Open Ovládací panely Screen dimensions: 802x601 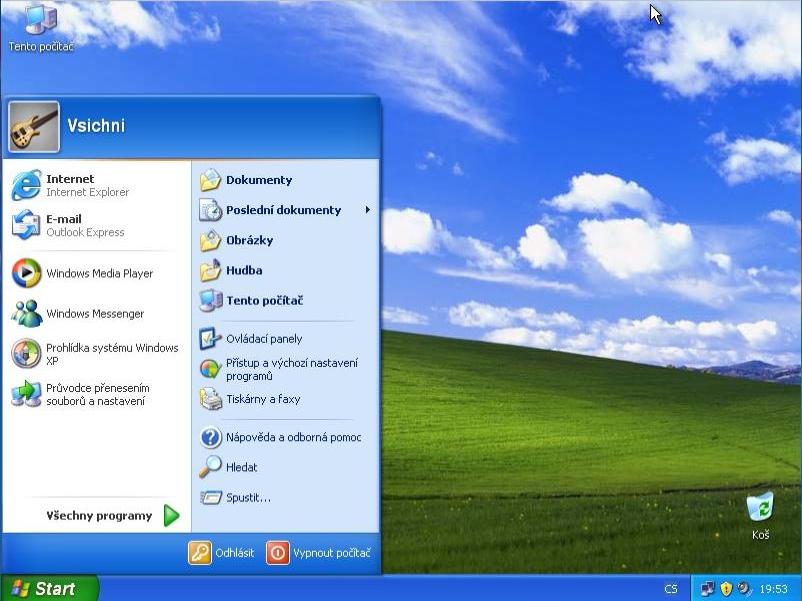click(x=286, y=339)
